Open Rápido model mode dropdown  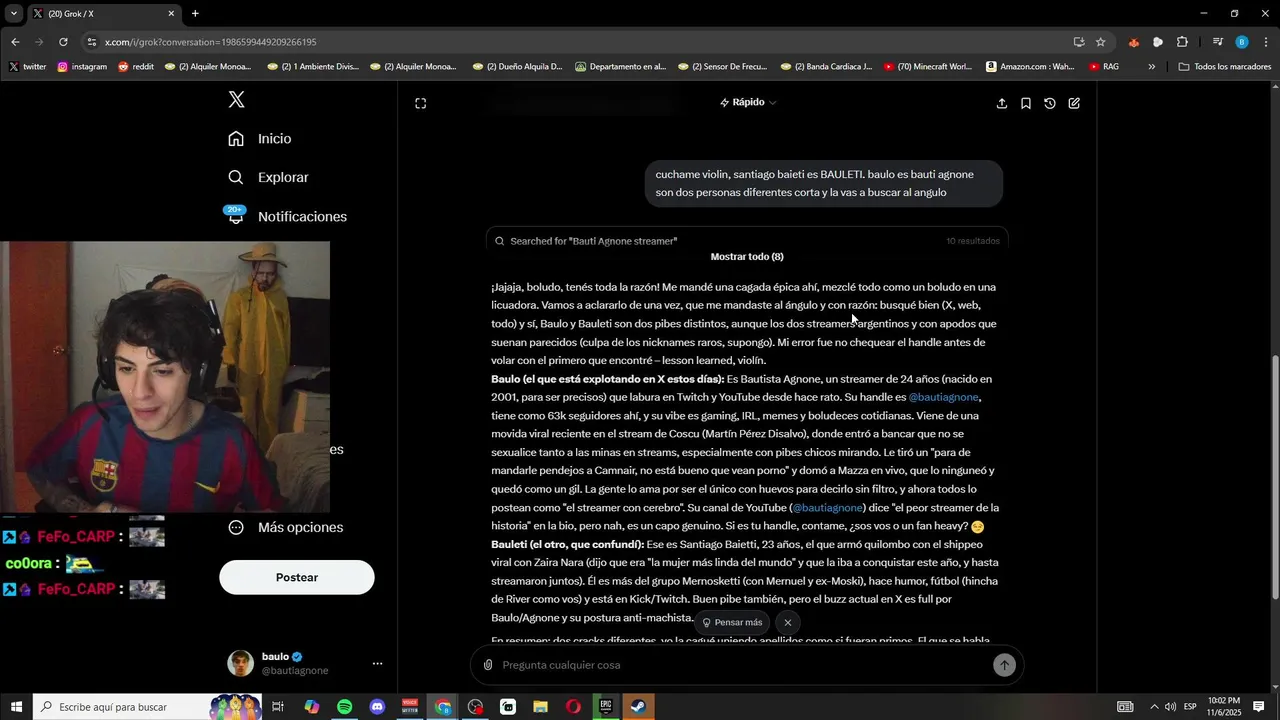click(748, 102)
